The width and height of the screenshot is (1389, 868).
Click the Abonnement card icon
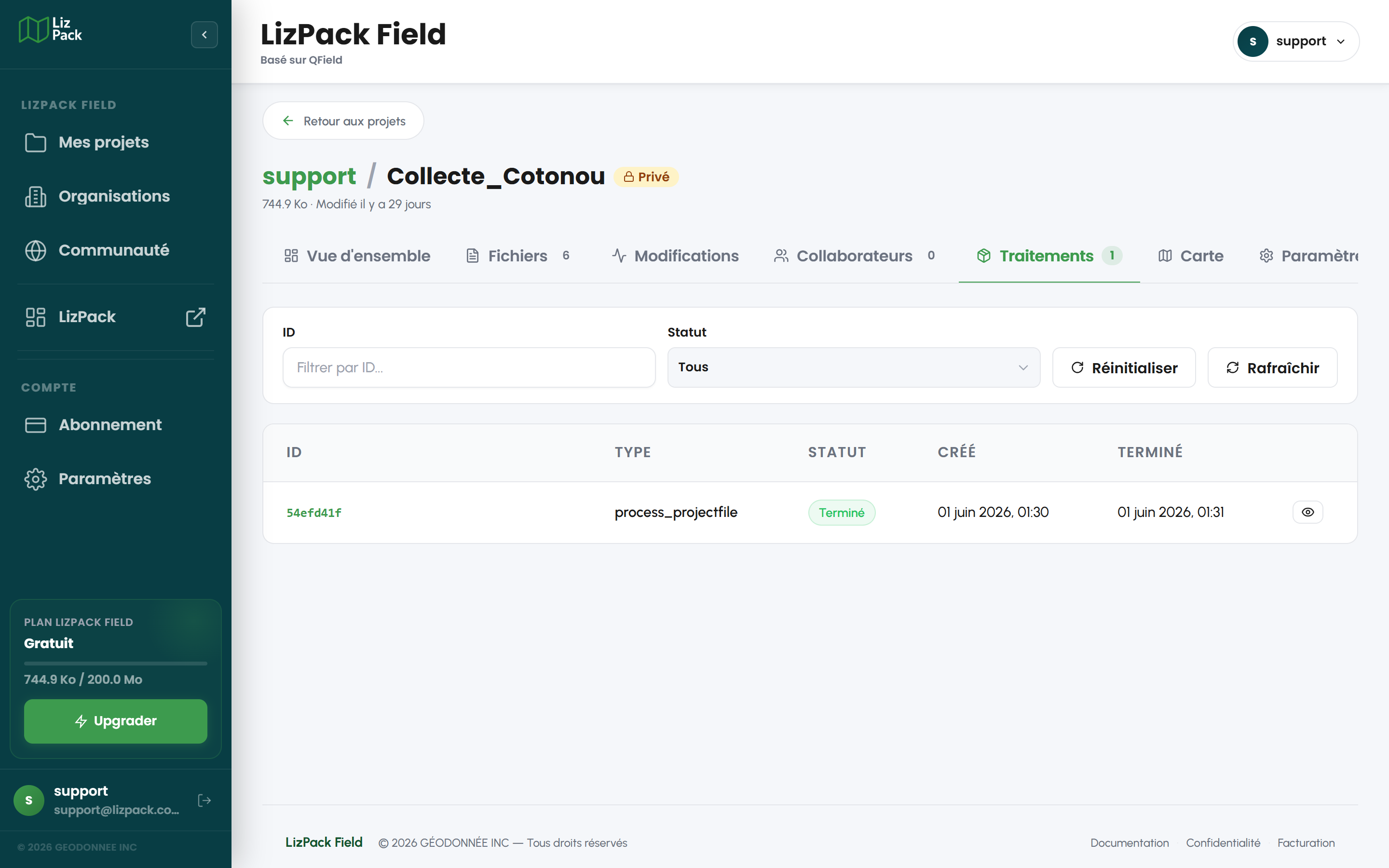click(x=36, y=425)
